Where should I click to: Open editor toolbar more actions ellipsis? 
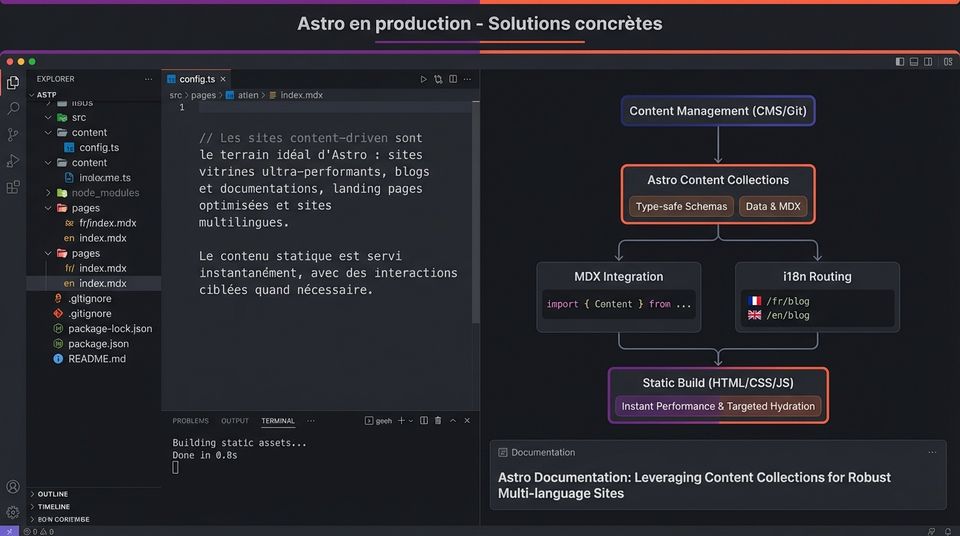coord(468,79)
